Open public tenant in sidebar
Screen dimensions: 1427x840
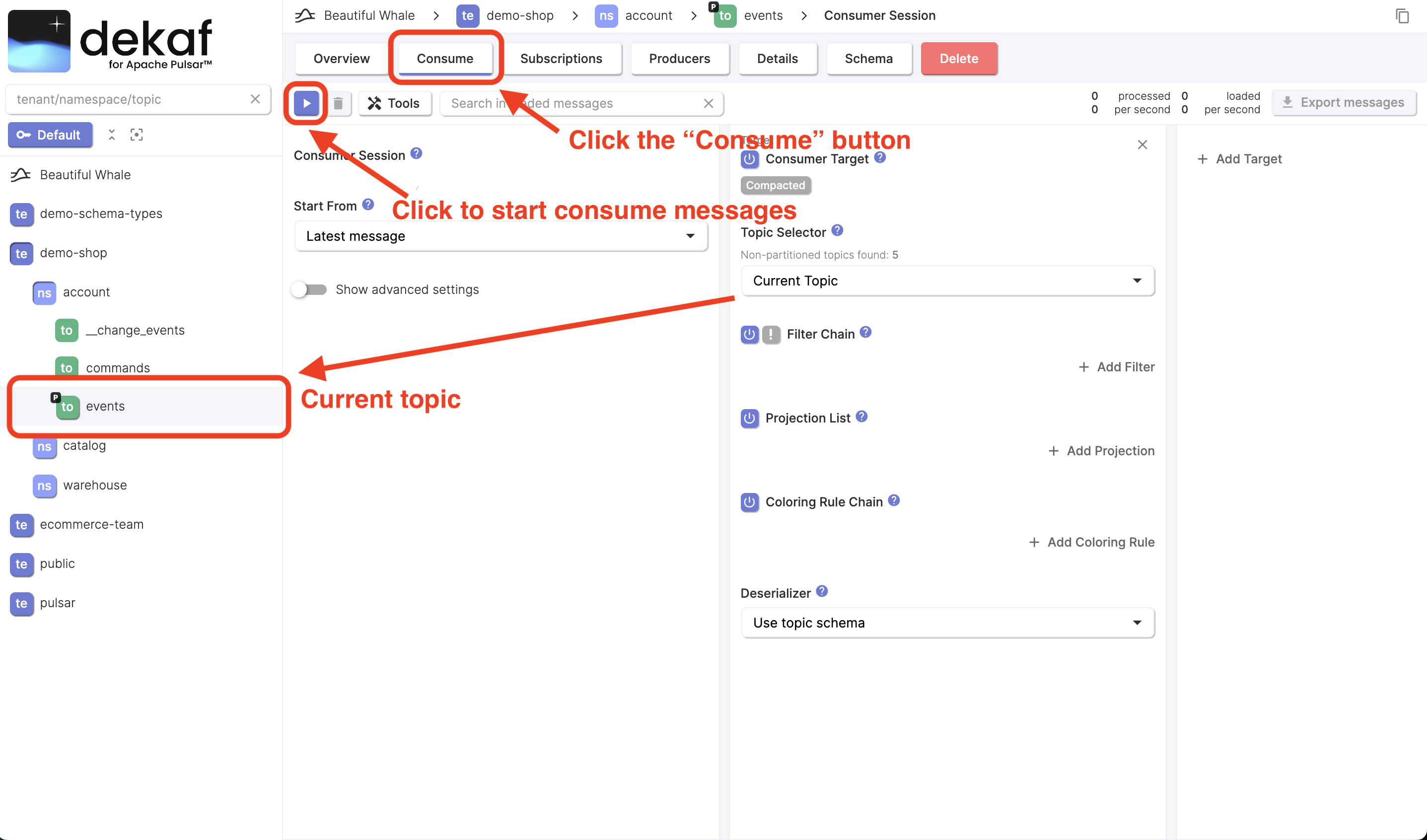[57, 564]
